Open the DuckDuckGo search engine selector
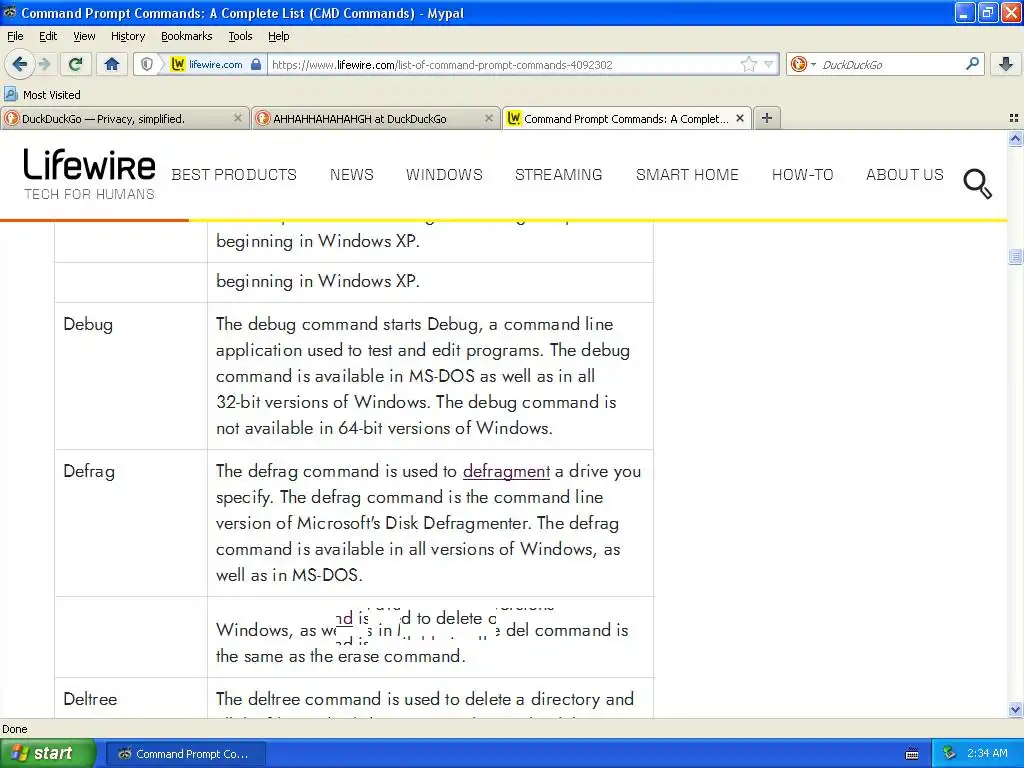The image size is (1024, 768). tap(803, 64)
